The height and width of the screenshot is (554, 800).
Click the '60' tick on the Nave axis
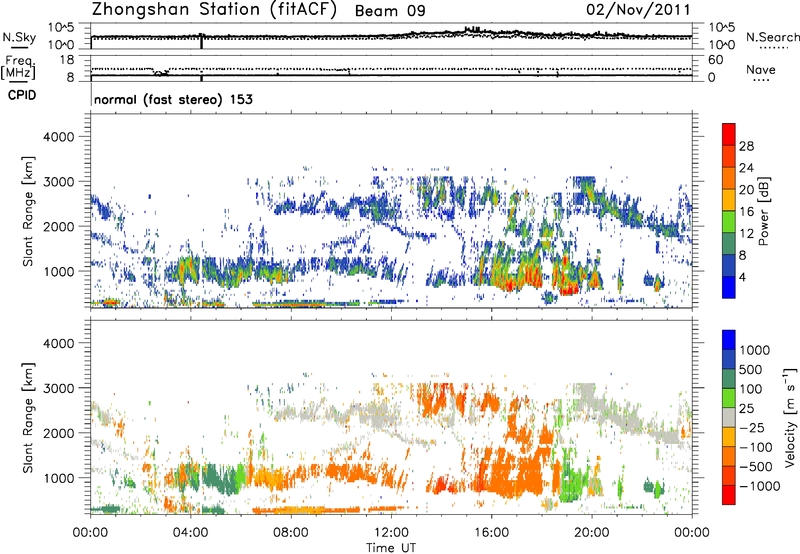coord(716,60)
